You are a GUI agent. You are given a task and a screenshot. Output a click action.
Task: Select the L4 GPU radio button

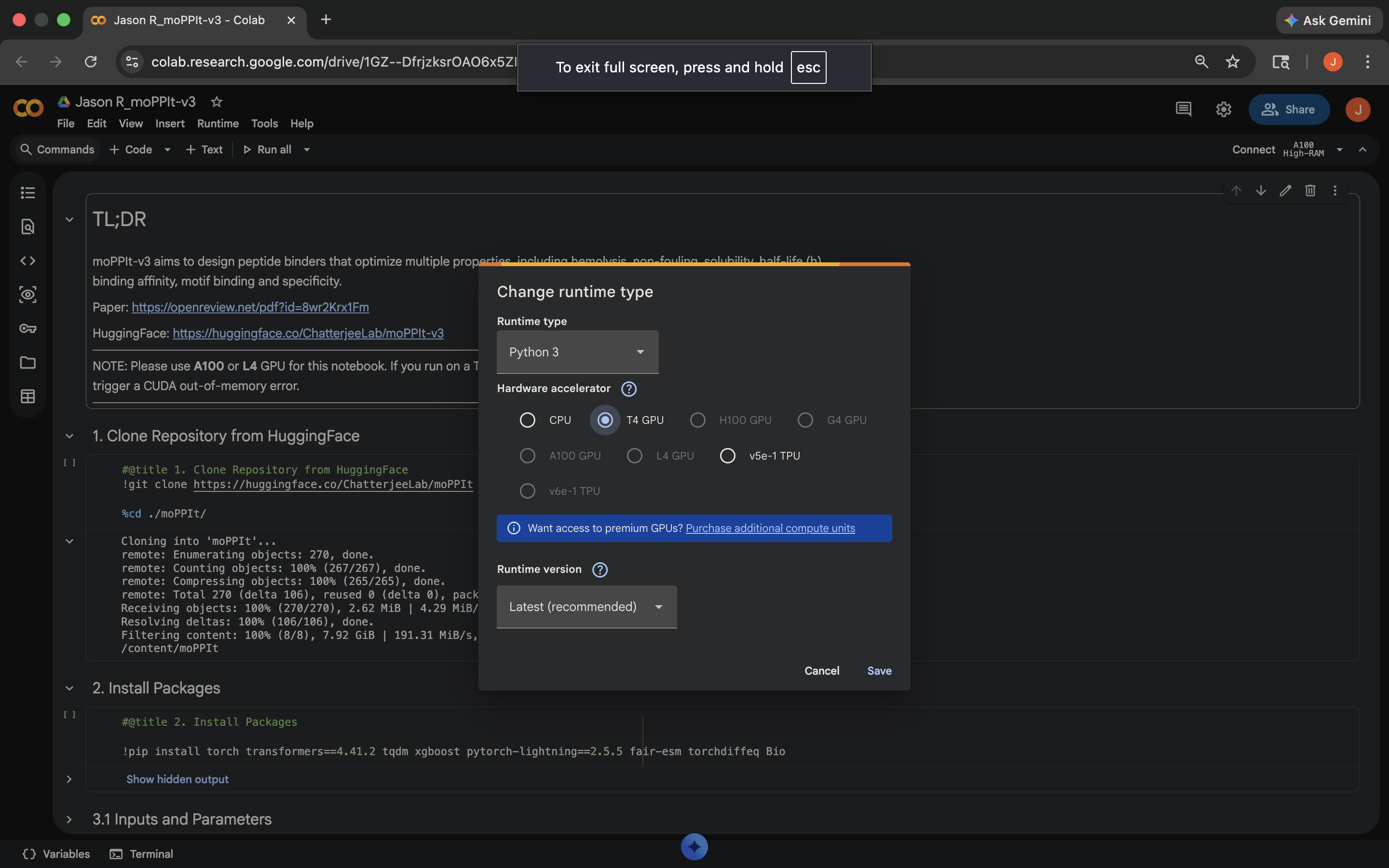click(x=635, y=456)
